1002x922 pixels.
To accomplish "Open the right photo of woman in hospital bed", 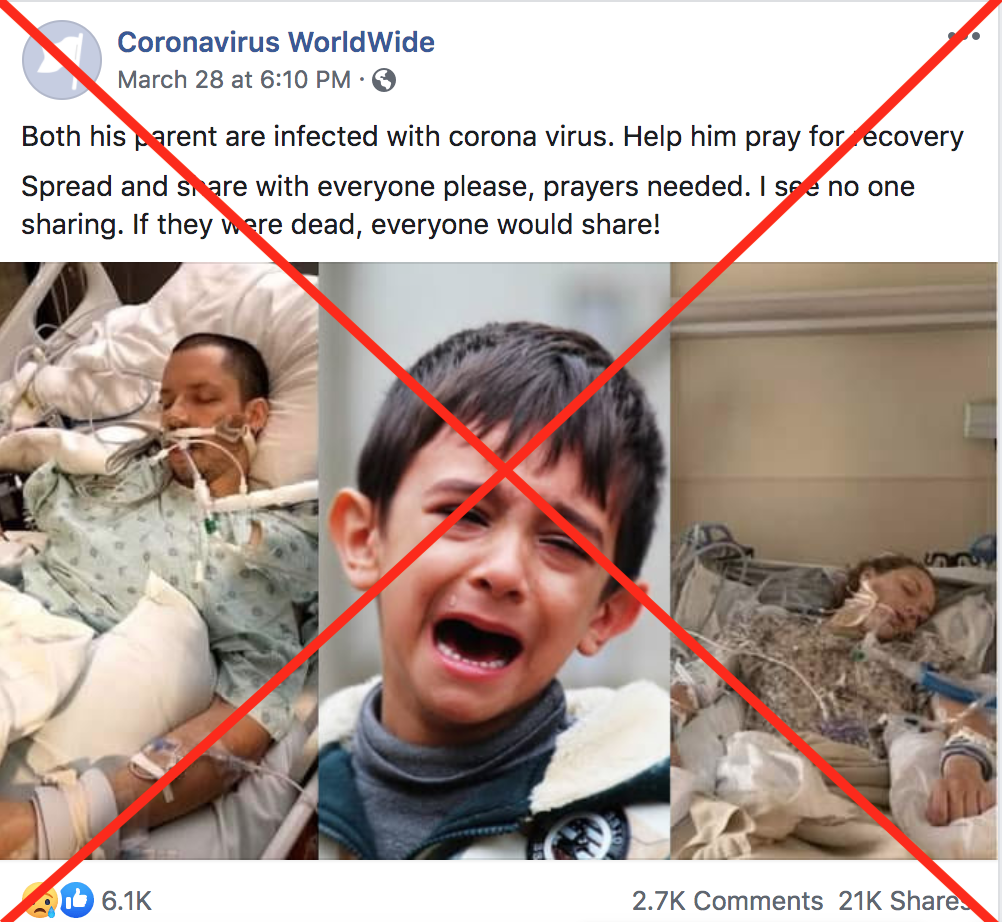I will click(x=833, y=560).
